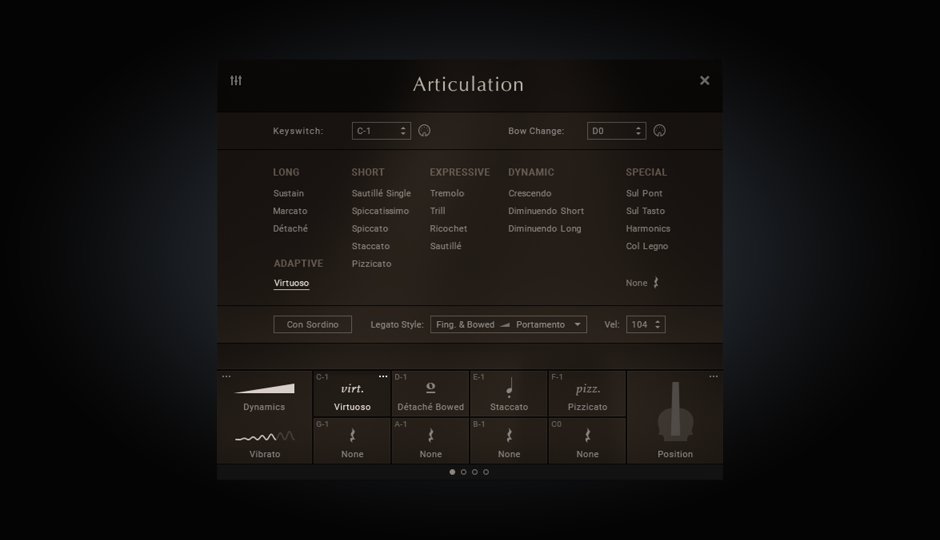
Task: Open the mixer settings icon beside the title
Action: click(236, 81)
